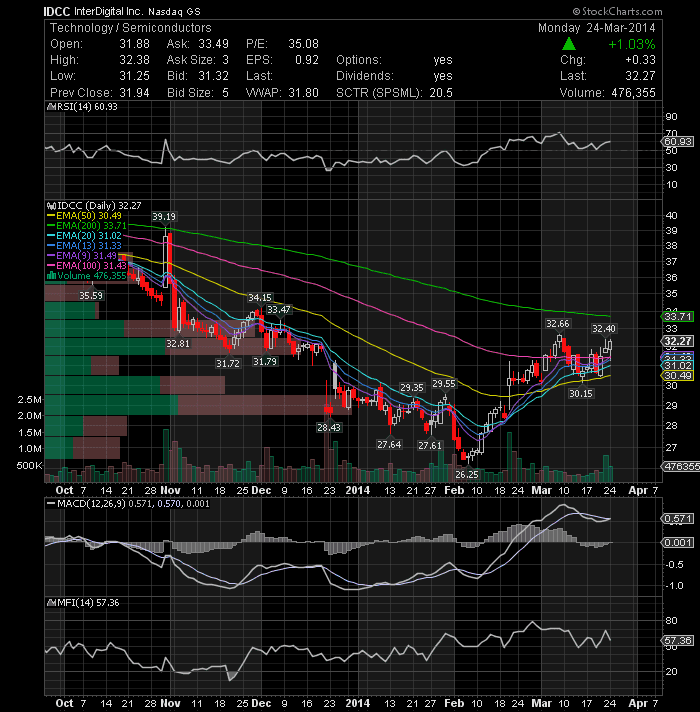The image size is (700, 712).
Task: Click the 'yes' value beside Options
Action: tap(443, 60)
